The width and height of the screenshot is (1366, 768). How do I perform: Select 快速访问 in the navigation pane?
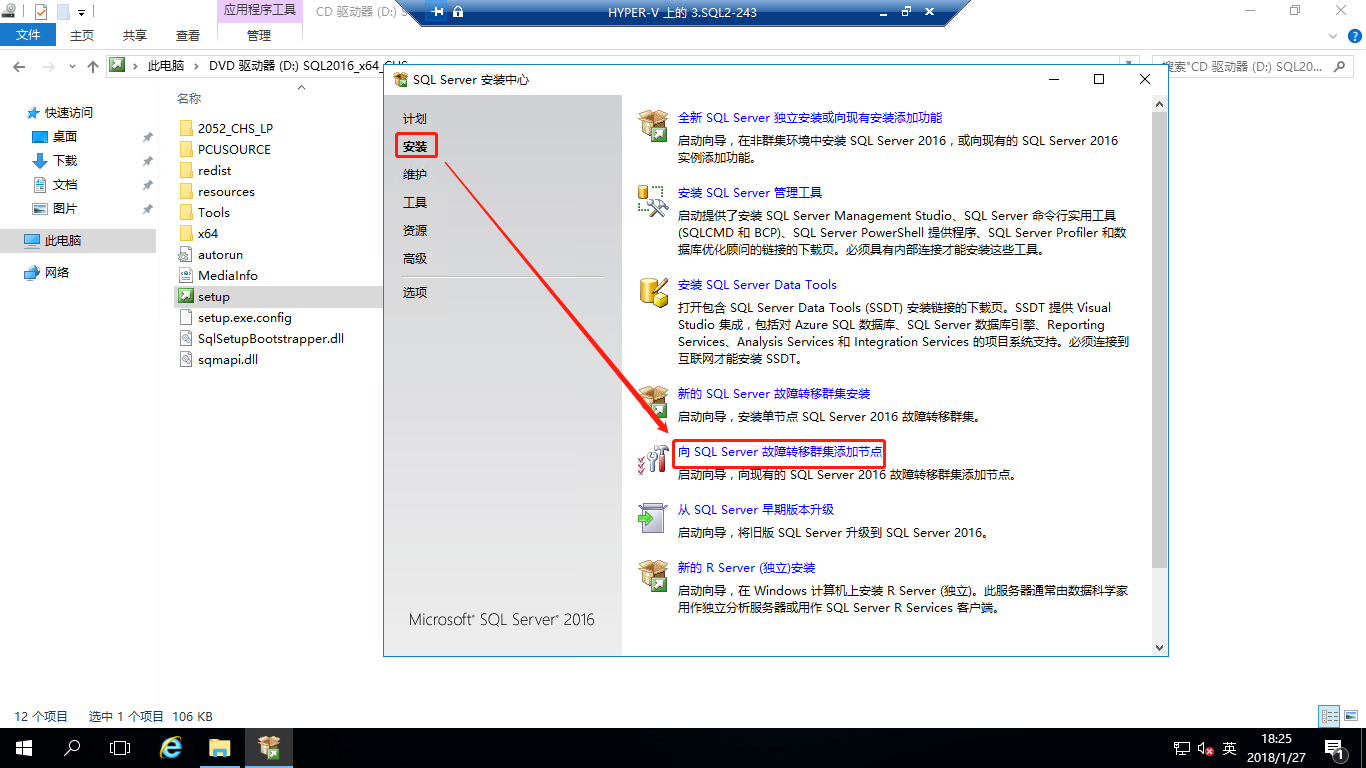pyautogui.click(x=69, y=113)
